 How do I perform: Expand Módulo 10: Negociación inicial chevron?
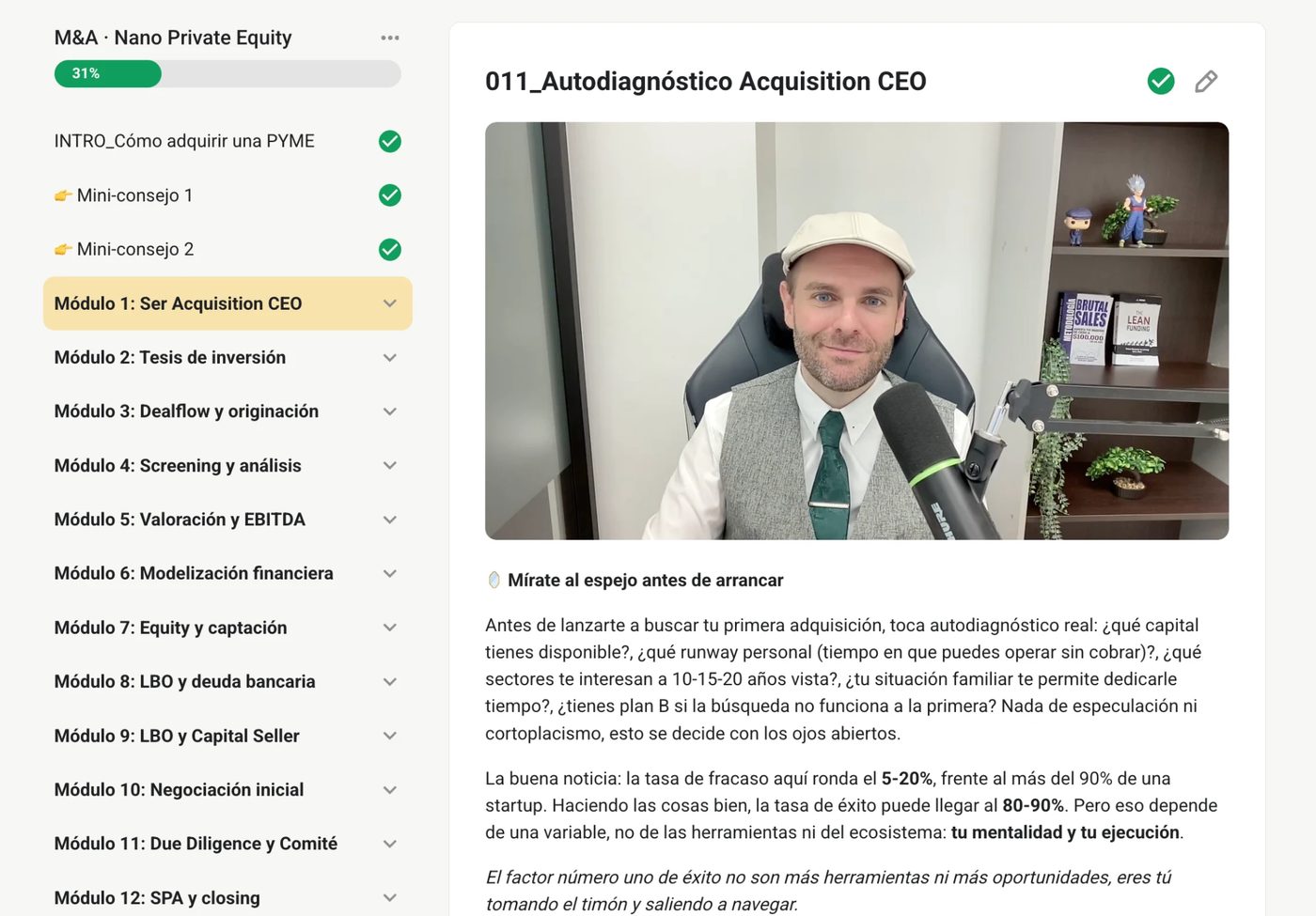pyautogui.click(x=390, y=790)
